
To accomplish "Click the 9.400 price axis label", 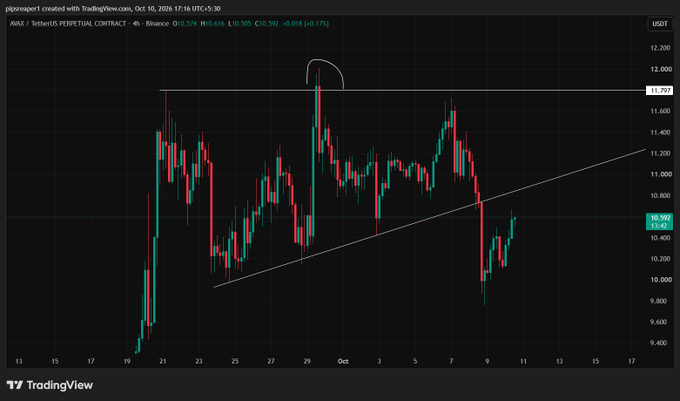I will point(658,343).
